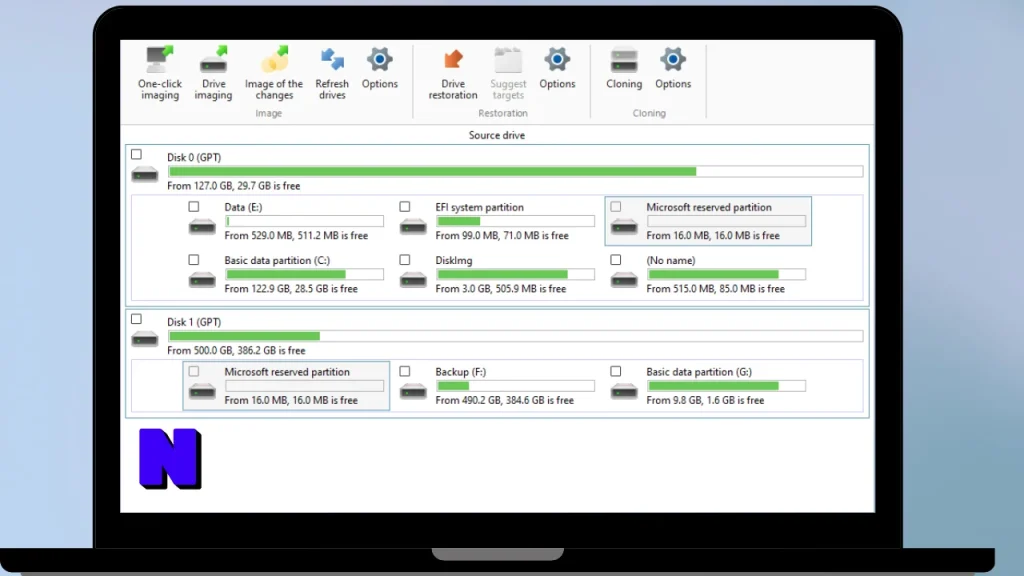Click the Disk 1 drive icon
The image size is (1024, 576).
click(144, 339)
